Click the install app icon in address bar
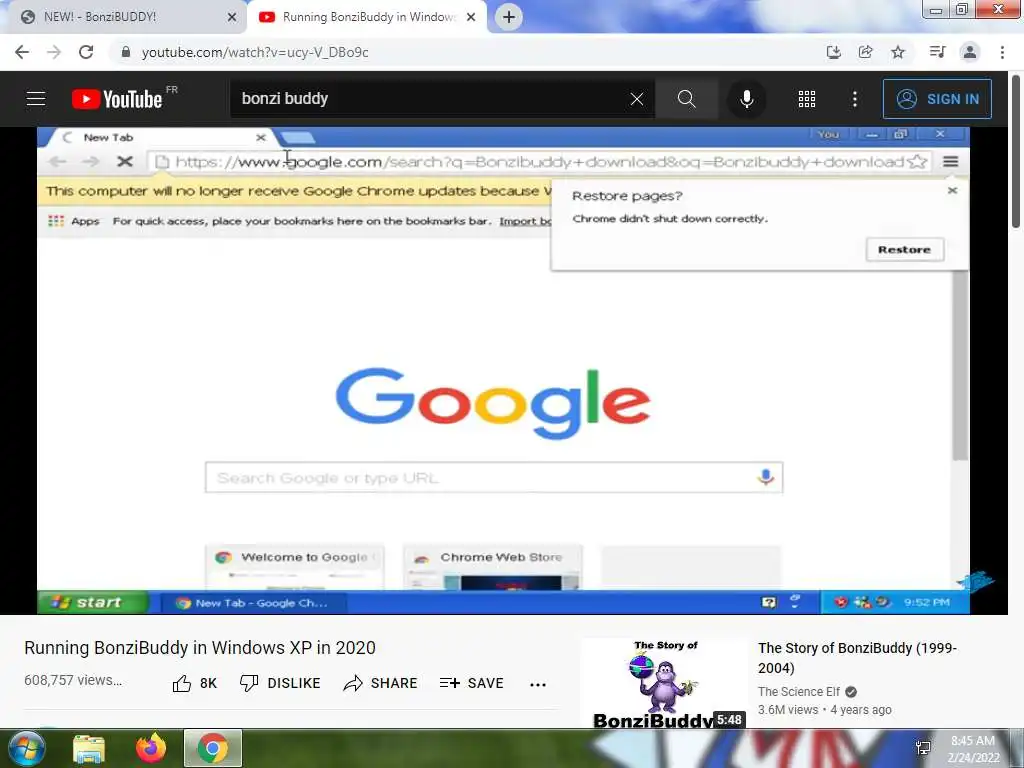This screenshot has width=1024, height=768. pos(833,52)
